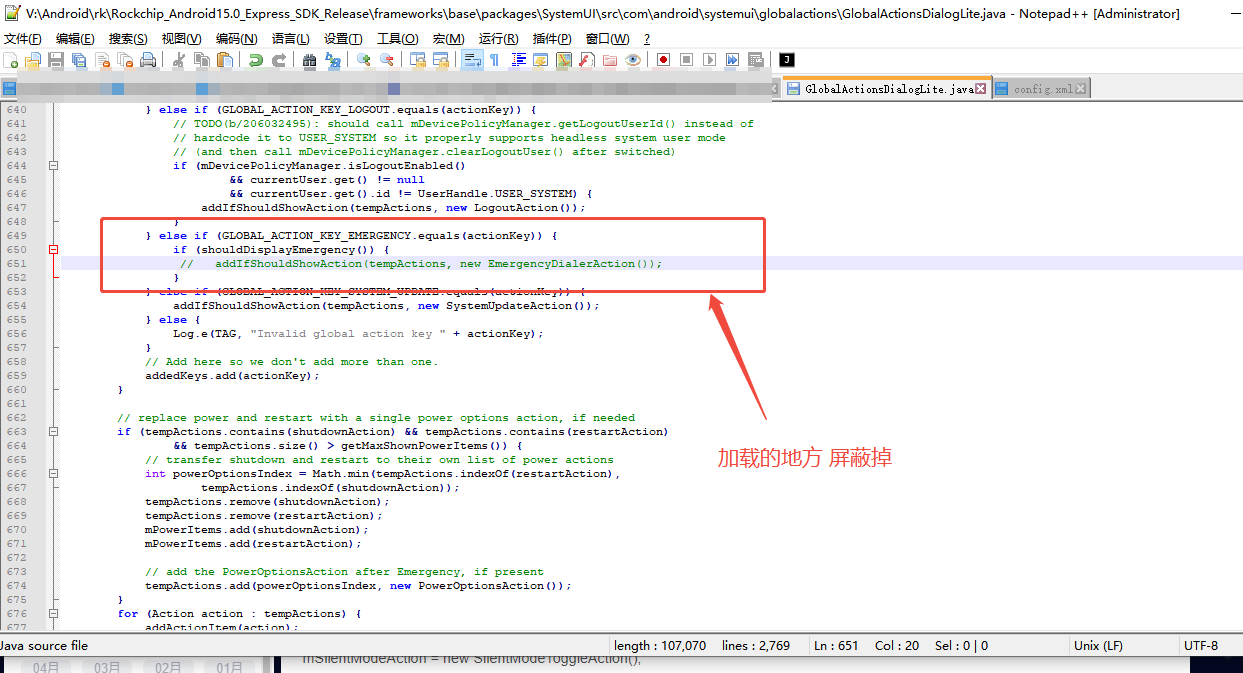Viewport: 1243px width, 673px height.
Task: Zoom out with the magnifier minus icon
Action: coord(387,60)
